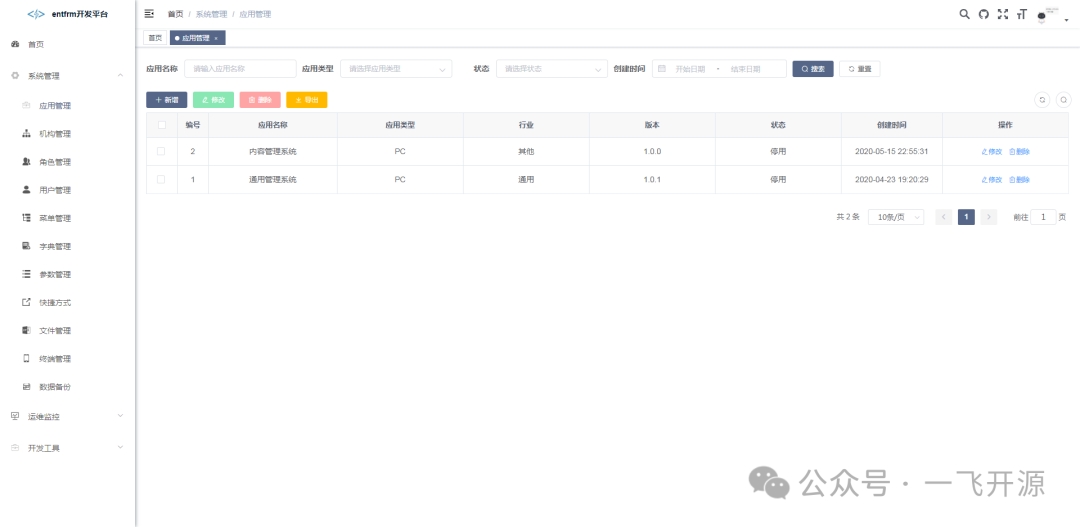The height and width of the screenshot is (527, 1080).
Task: Click the 搜索 button
Action: click(813, 69)
